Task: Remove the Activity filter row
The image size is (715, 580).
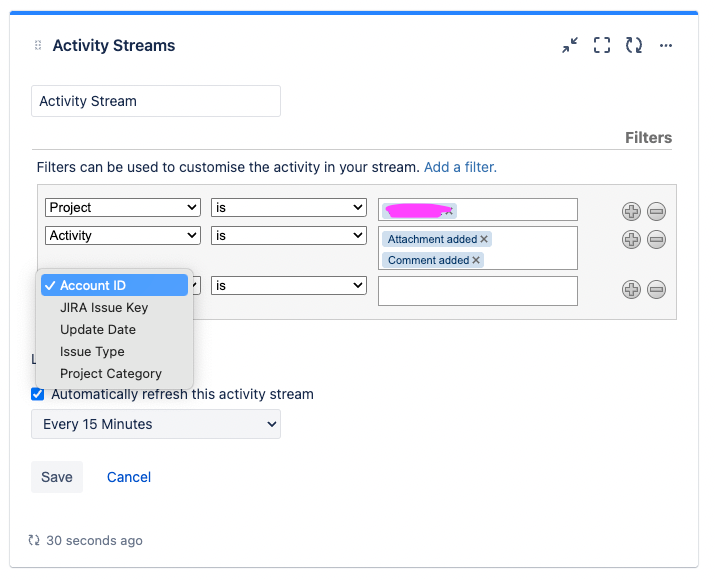Action: point(657,239)
